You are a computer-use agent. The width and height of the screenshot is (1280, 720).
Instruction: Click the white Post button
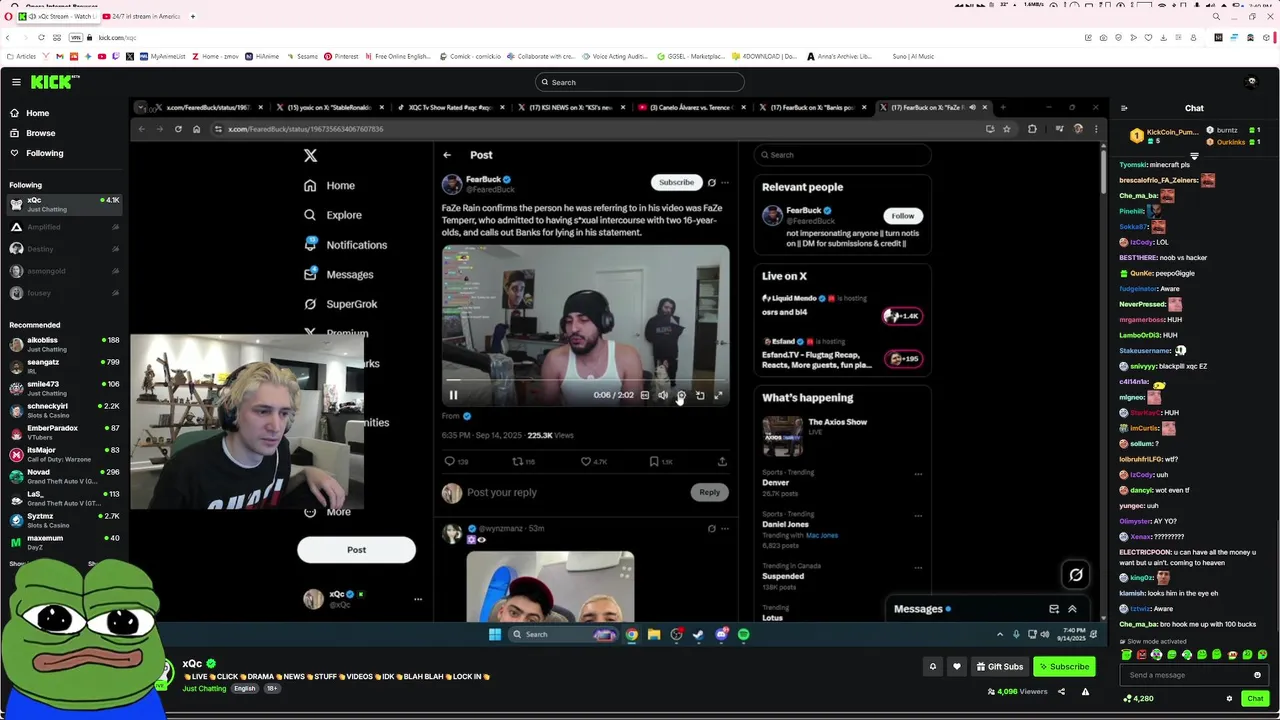pyautogui.click(x=356, y=550)
